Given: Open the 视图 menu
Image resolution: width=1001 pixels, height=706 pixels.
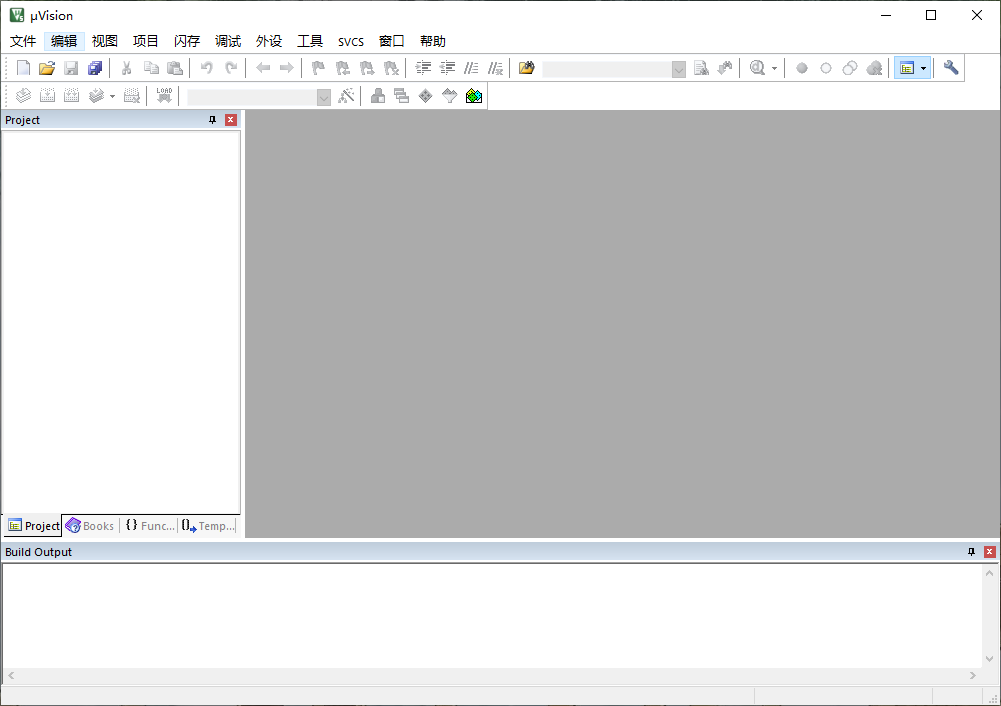Looking at the screenshot, I should tap(105, 41).
